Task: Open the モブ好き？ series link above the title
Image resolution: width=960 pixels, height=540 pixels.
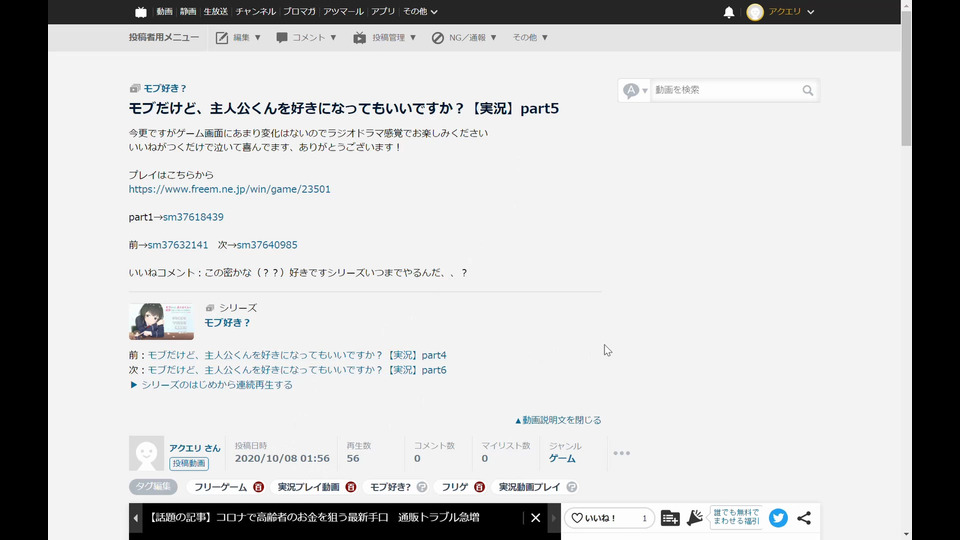Action: [x=165, y=88]
